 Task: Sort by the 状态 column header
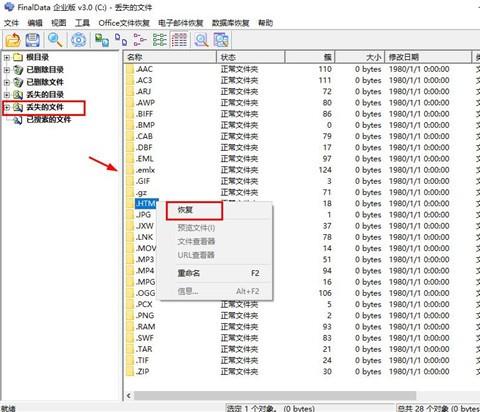point(251,57)
